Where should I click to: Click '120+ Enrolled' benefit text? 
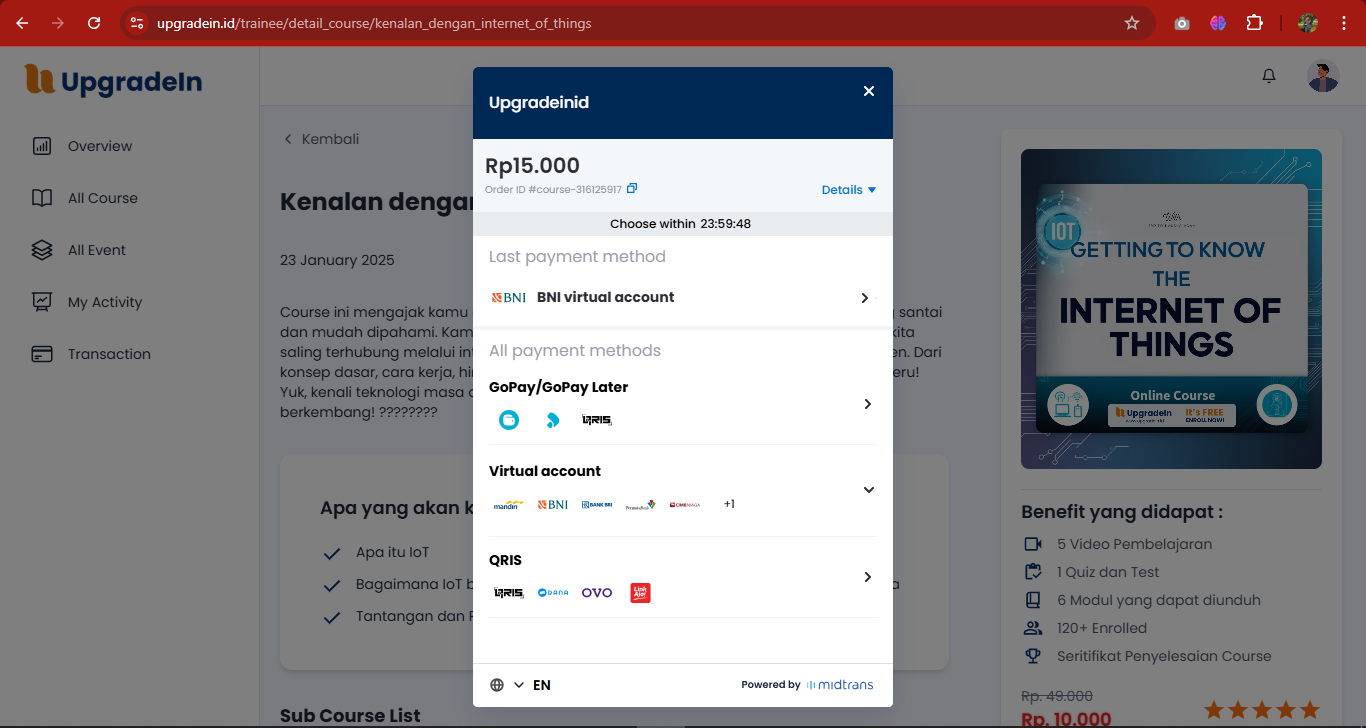pyautogui.click(x=1102, y=628)
